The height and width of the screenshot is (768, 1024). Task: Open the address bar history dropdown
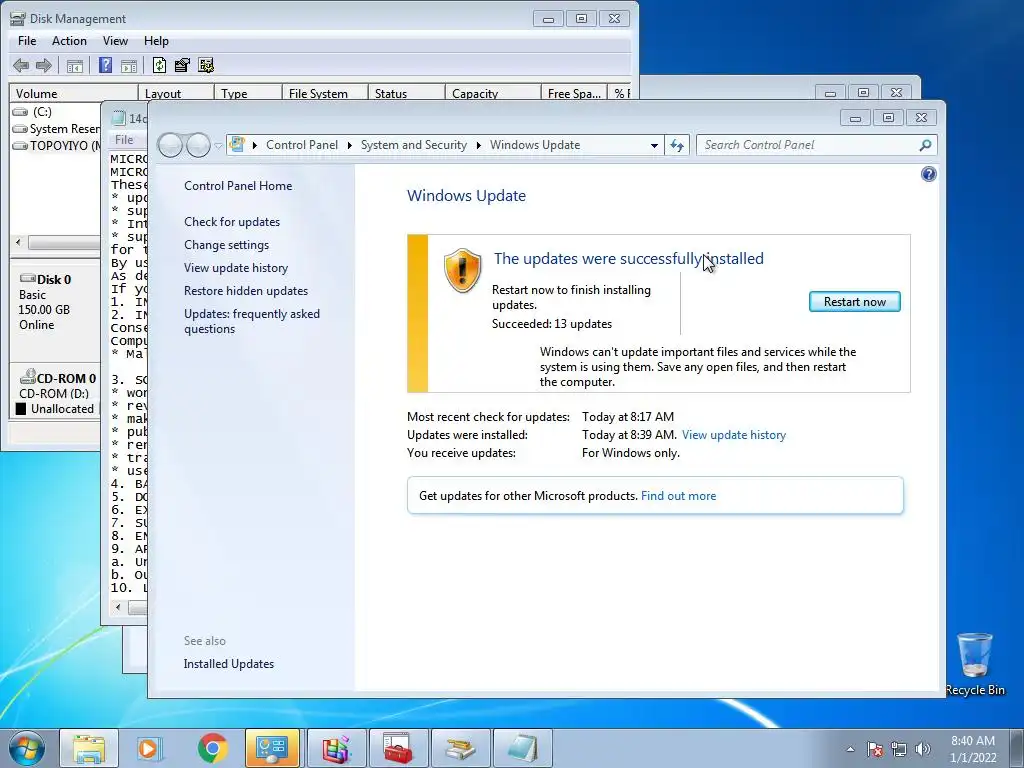click(654, 146)
